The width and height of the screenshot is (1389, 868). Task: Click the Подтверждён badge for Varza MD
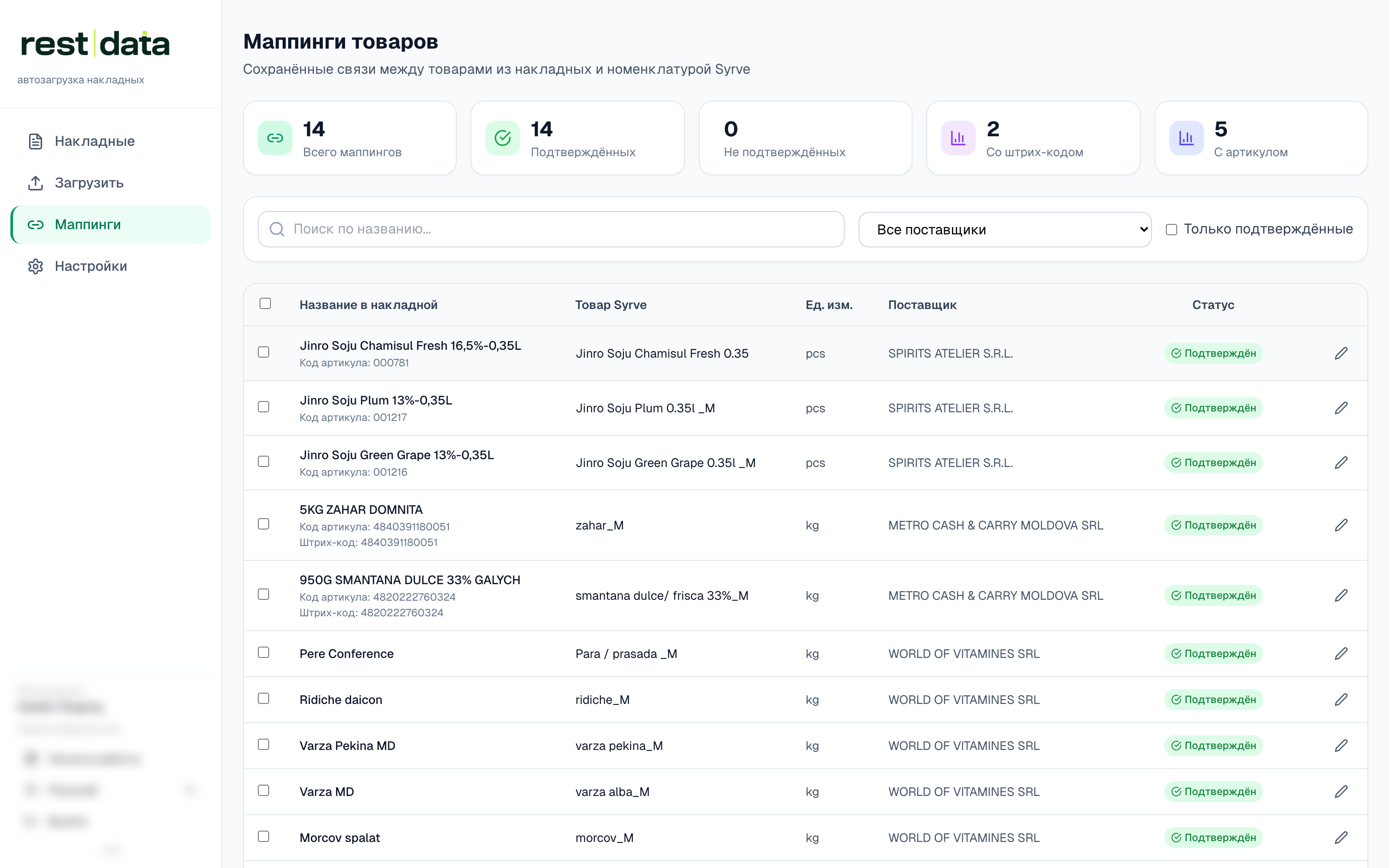point(1213,792)
